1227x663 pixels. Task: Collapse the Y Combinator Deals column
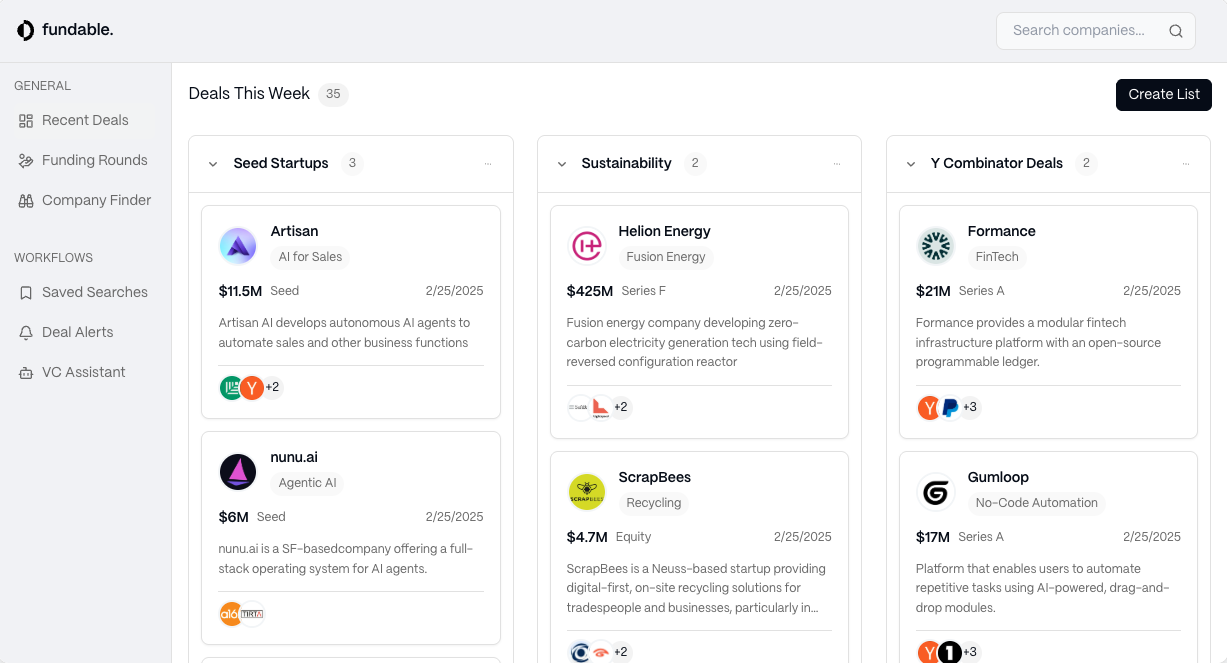pos(911,164)
